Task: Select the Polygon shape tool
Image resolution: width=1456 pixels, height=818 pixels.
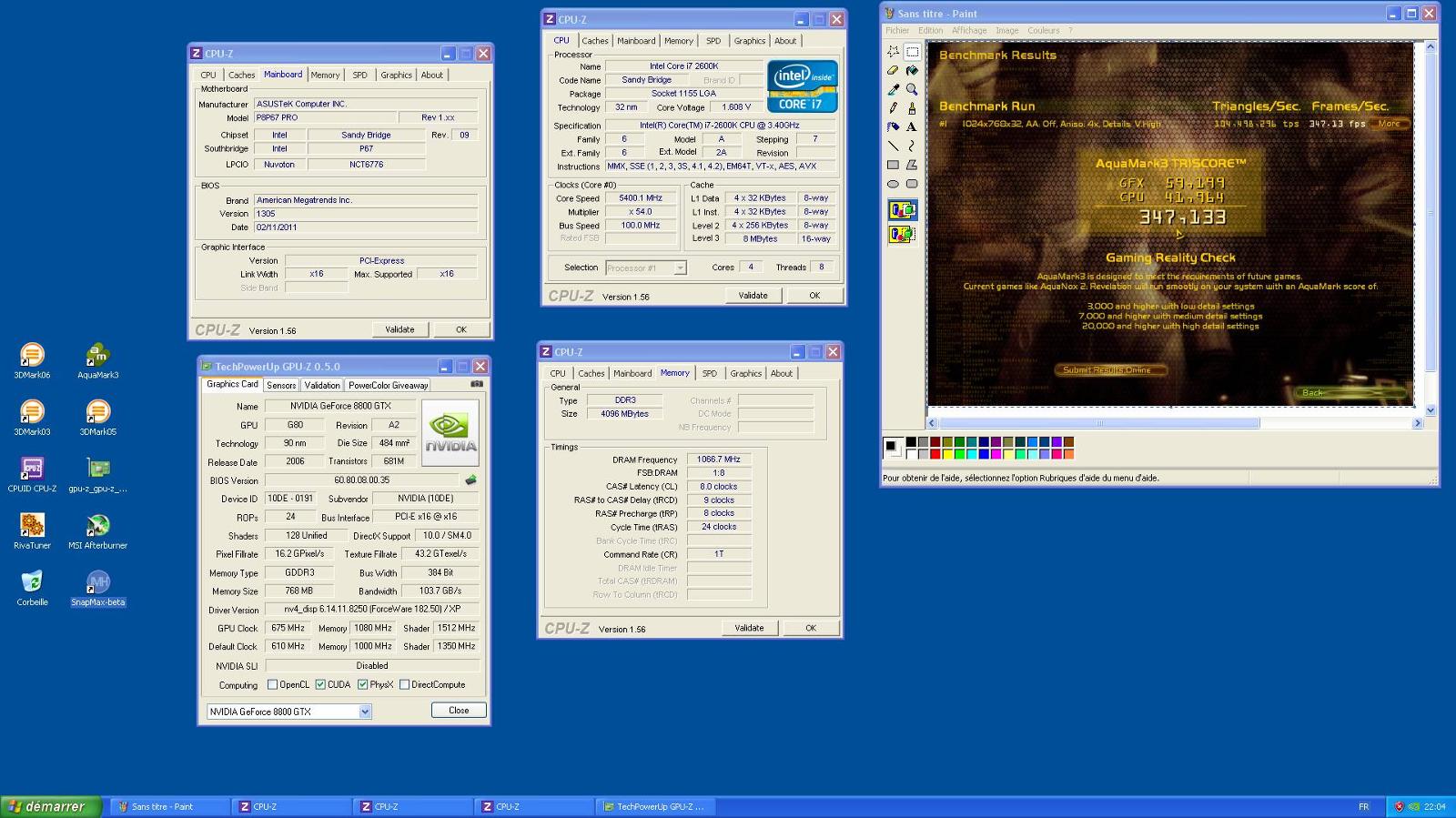Action: click(912, 165)
